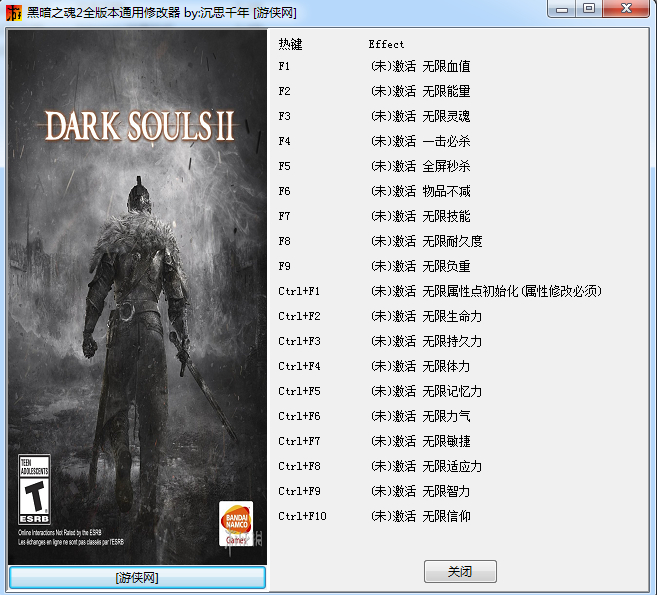Click the Ctrl+F7 hotkey label

coord(299,441)
